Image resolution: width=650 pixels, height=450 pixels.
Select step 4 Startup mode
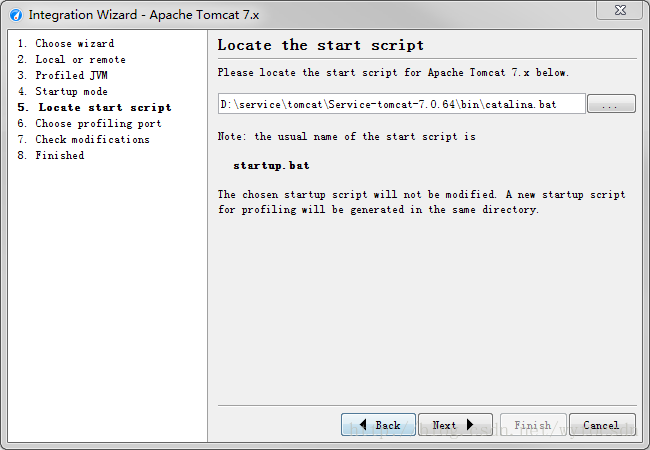[x=63, y=92]
